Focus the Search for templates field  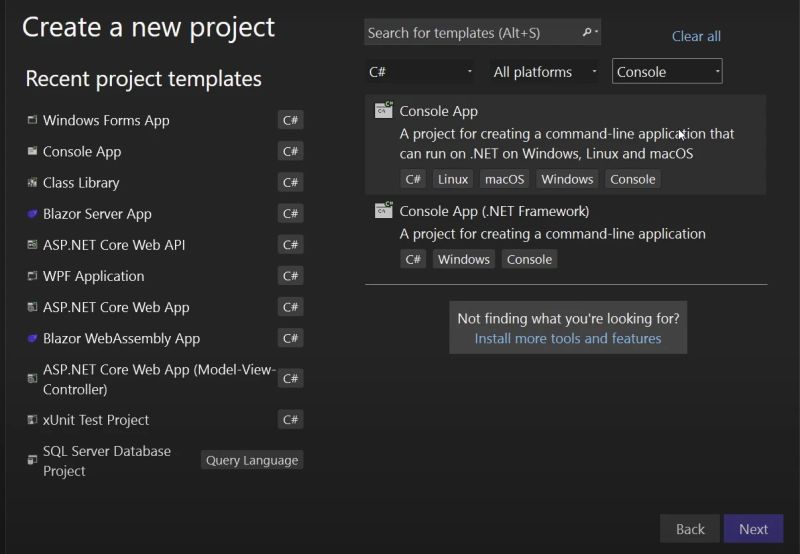click(x=482, y=33)
